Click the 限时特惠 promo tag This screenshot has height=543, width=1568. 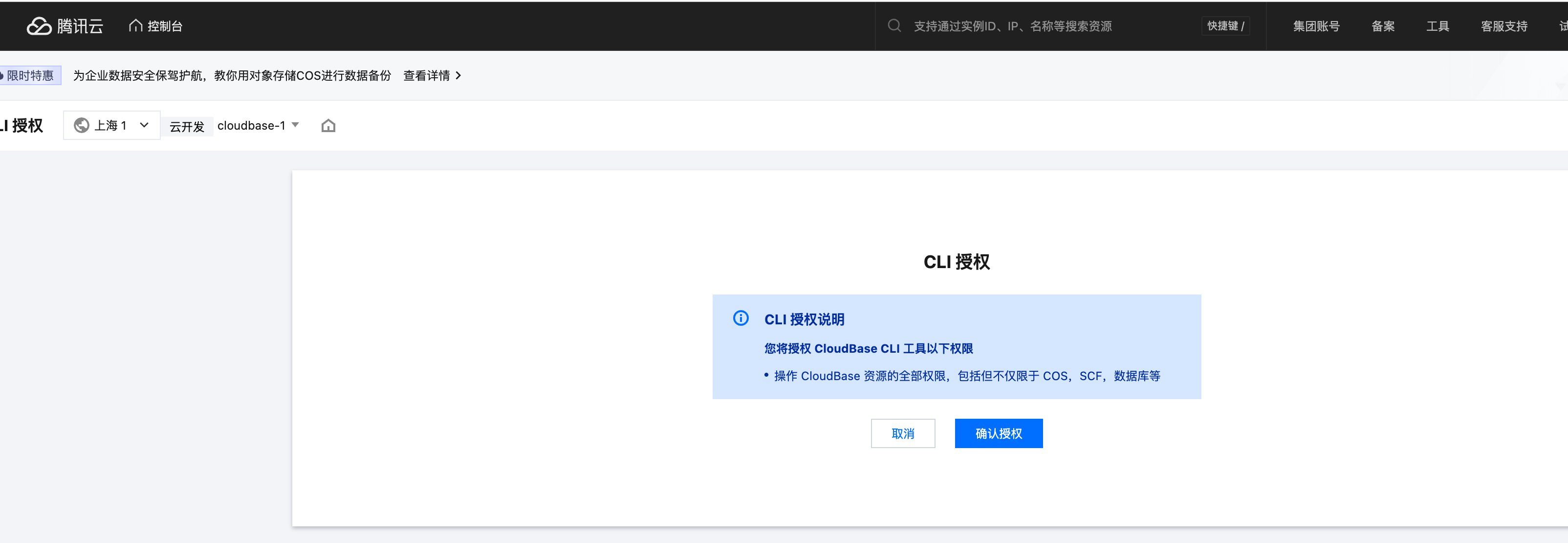(30, 75)
